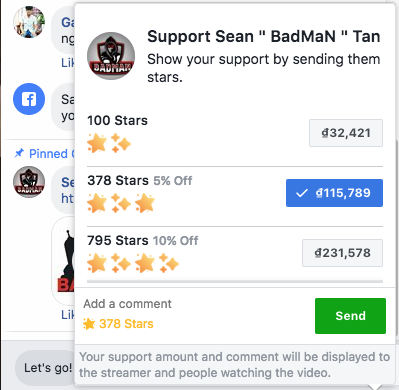The image size is (399, 390).
Task: Click the orange star icon beside 378 Stars
Action: (x=89, y=324)
